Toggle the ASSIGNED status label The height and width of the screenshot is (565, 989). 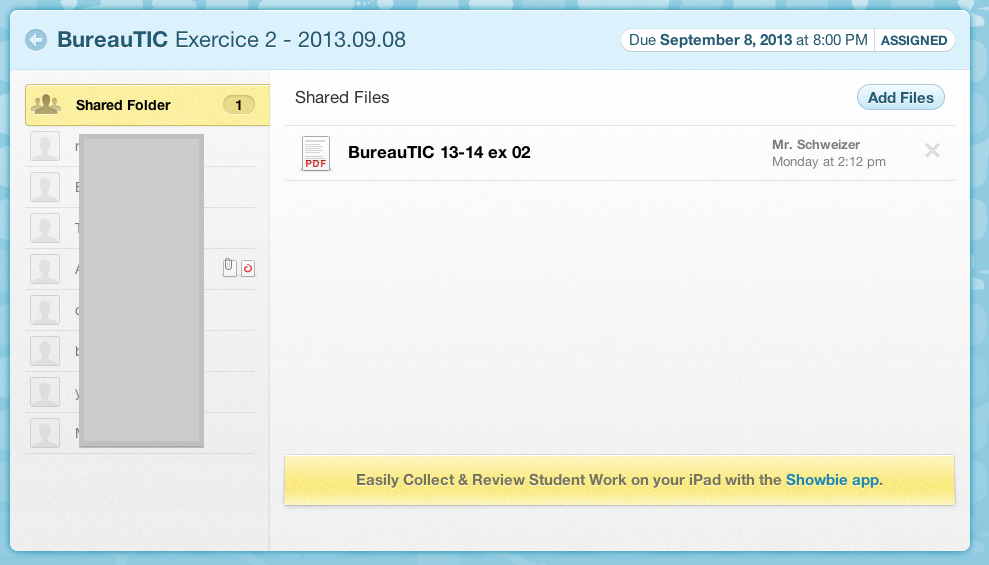(914, 41)
